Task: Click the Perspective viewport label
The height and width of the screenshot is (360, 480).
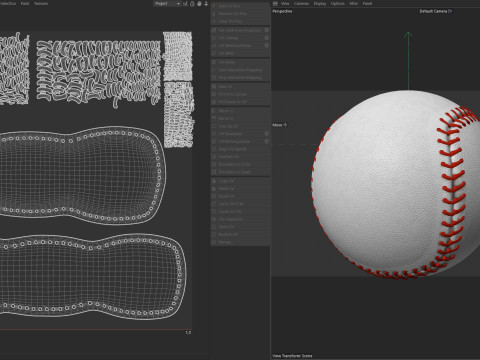Action: coord(282,11)
